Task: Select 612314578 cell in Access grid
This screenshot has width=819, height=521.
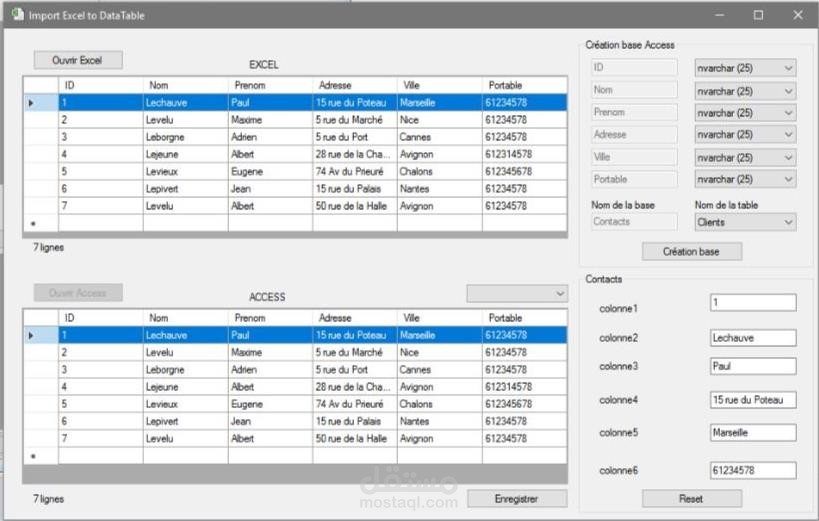Action: coord(525,387)
